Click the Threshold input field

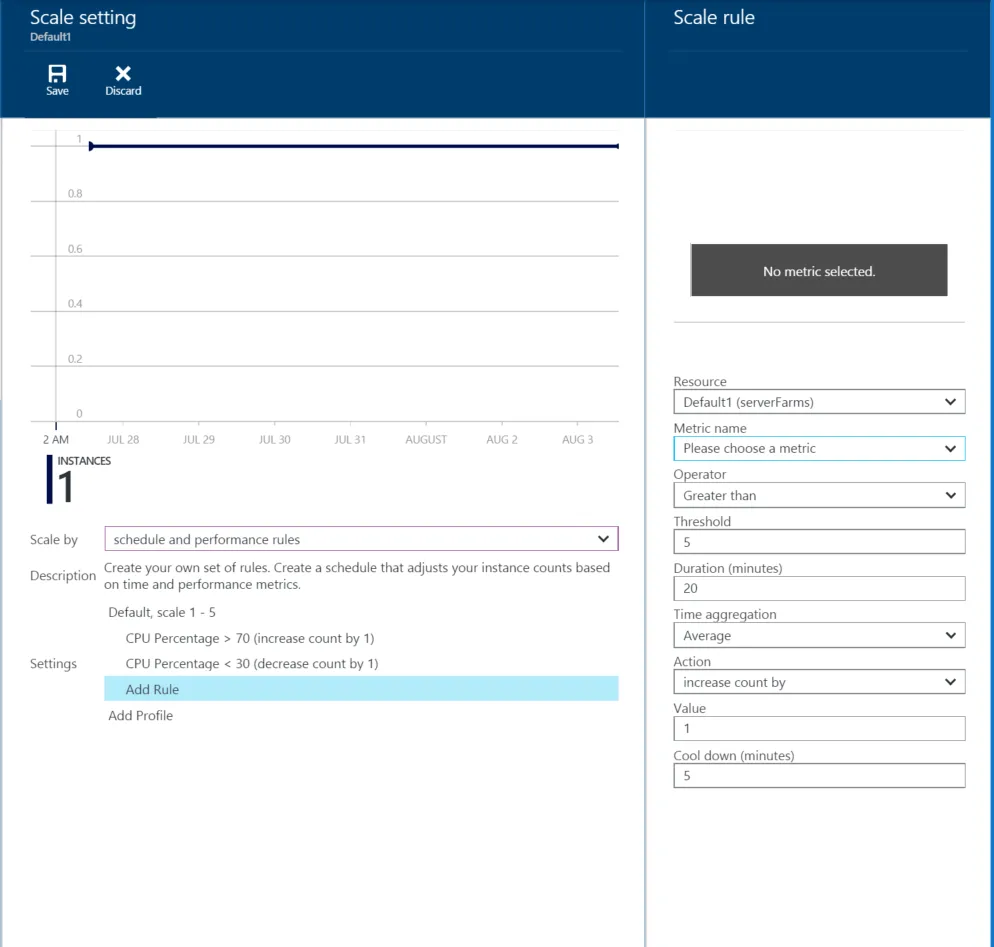pos(819,542)
